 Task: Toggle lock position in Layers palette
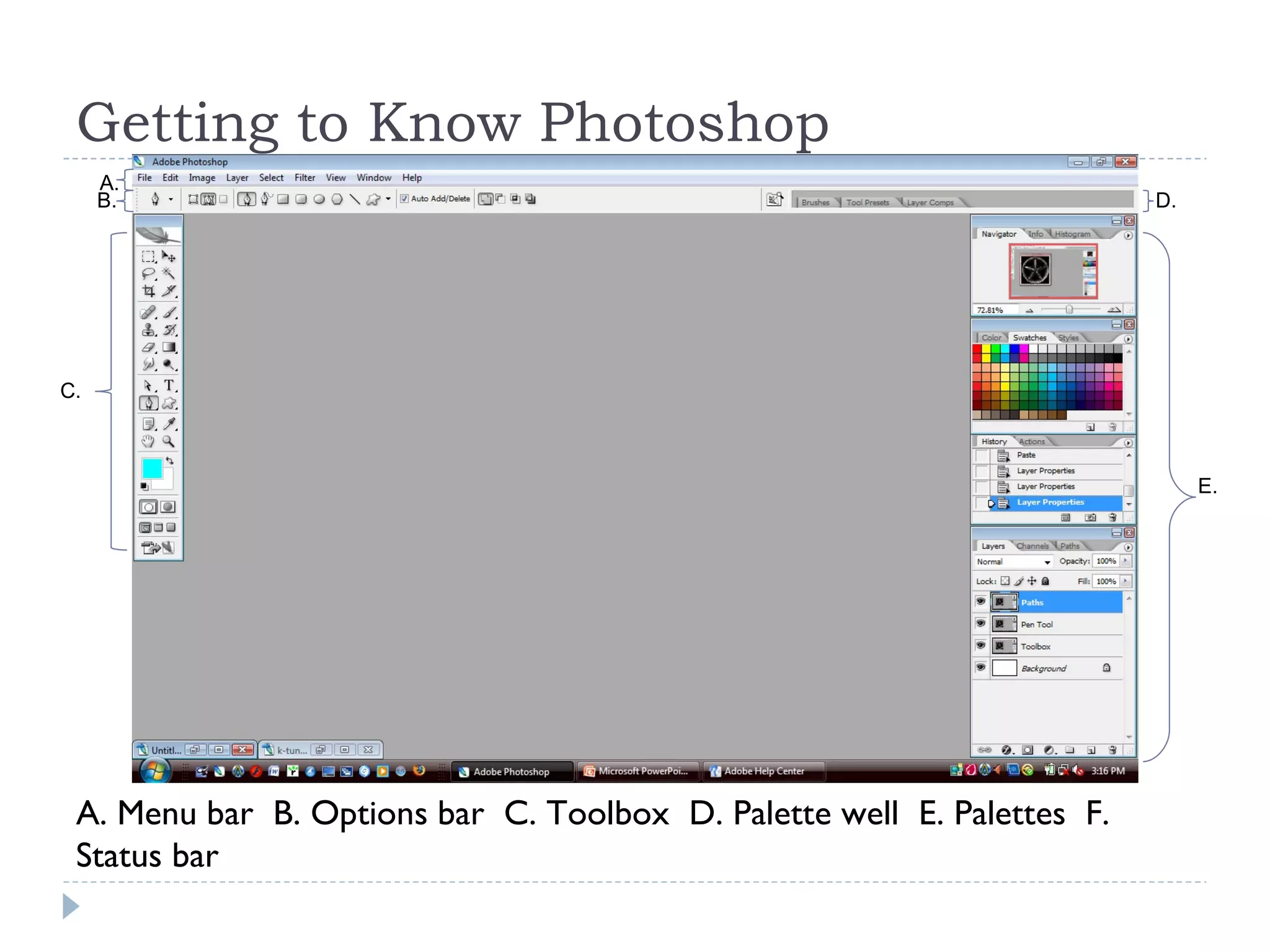[x=1032, y=581]
